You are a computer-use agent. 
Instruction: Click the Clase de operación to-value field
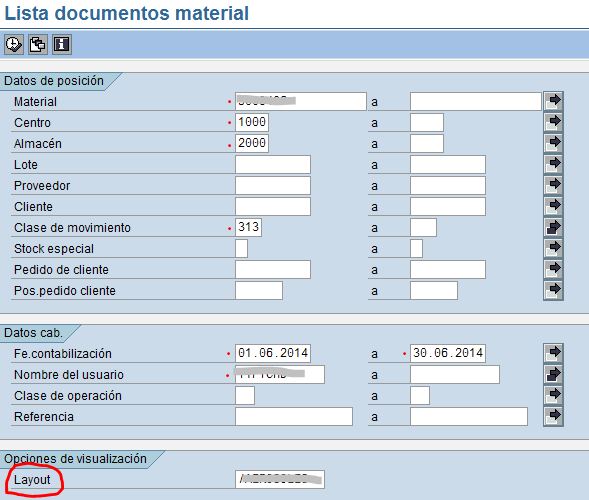[x=420, y=396]
